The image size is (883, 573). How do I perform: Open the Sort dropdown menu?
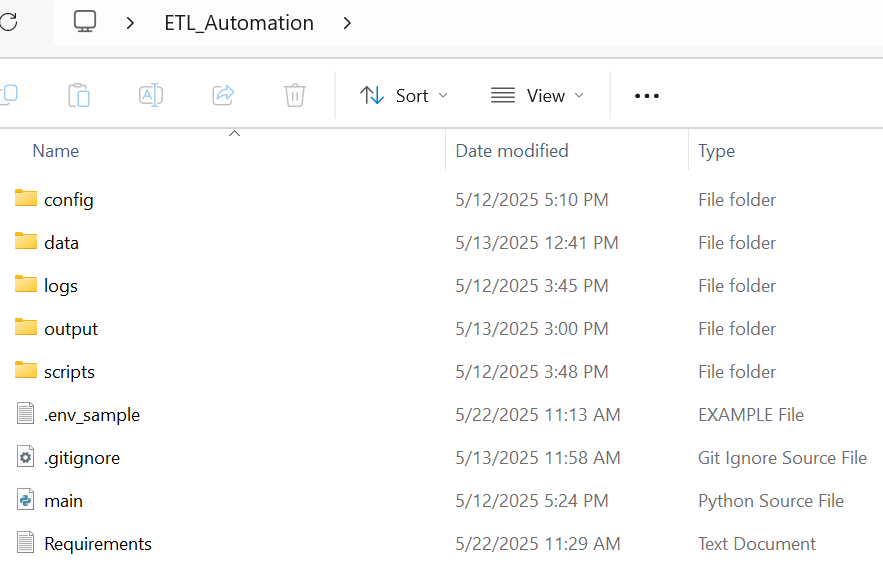(404, 96)
